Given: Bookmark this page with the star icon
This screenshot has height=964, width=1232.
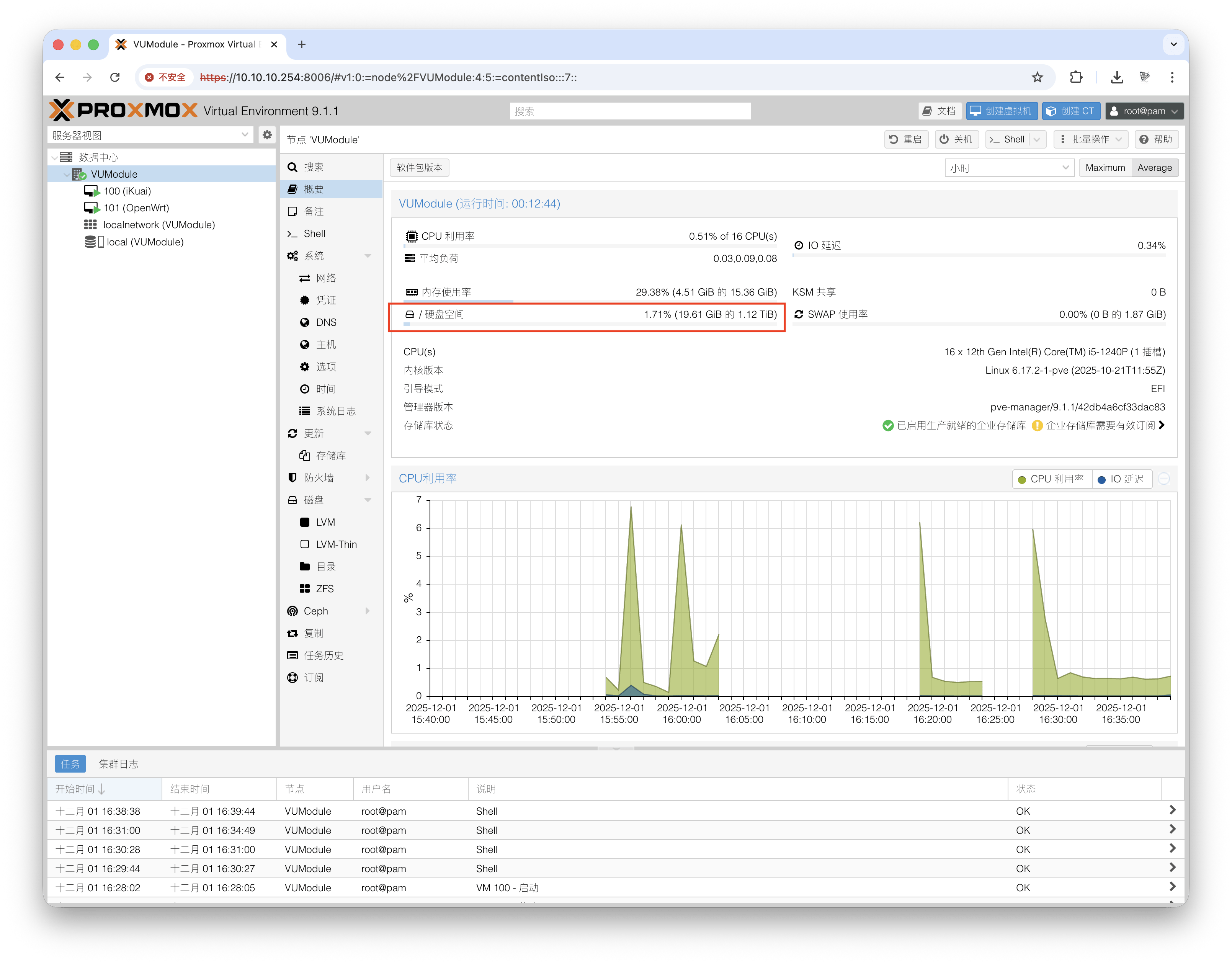Looking at the screenshot, I should point(1037,77).
